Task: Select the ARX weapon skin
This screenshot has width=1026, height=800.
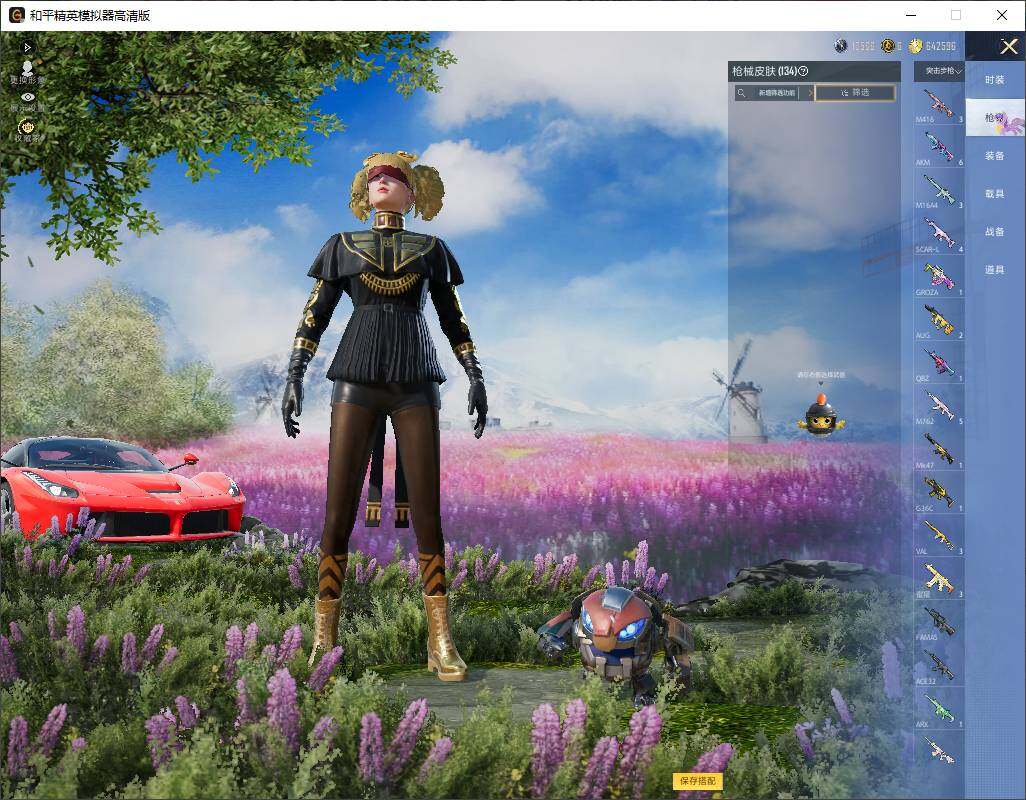Action: 939,710
